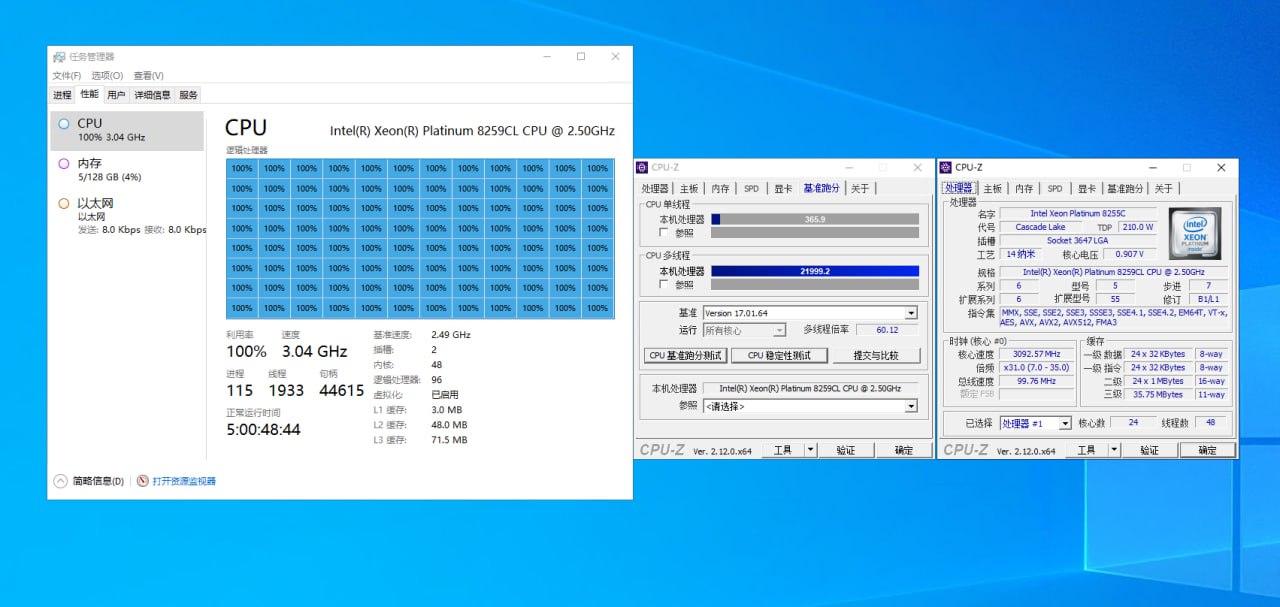The height and width of the screenshot is (607, 1280).
Task: Click the 倍频 value x31.0 (7.0 - 35.0)
Action: (1037, 367)
